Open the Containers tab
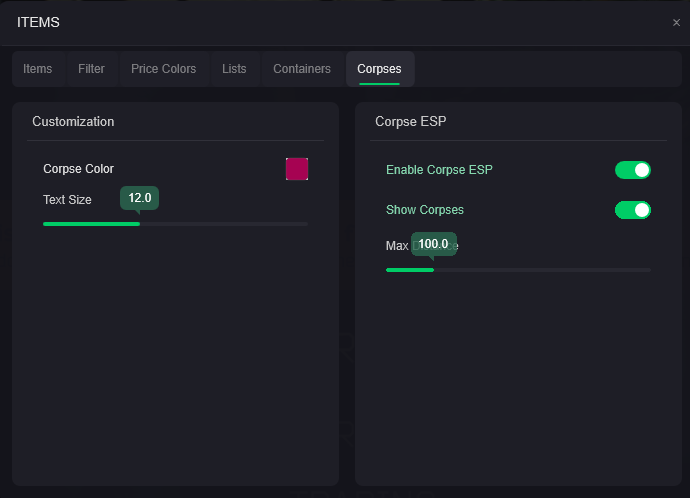The width and height of the screenshot is (690, 498). pos(302,69)
